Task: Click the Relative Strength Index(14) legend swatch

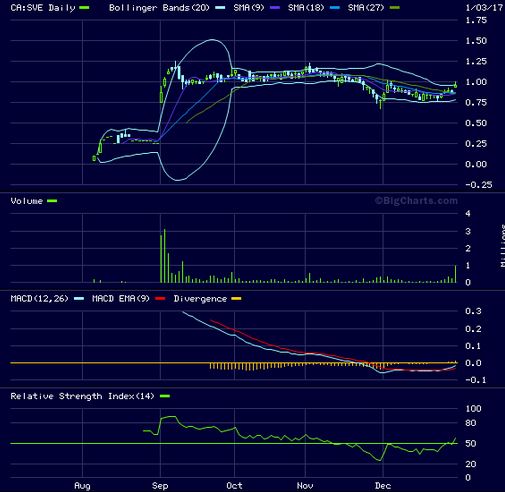Action: [165, 396]
